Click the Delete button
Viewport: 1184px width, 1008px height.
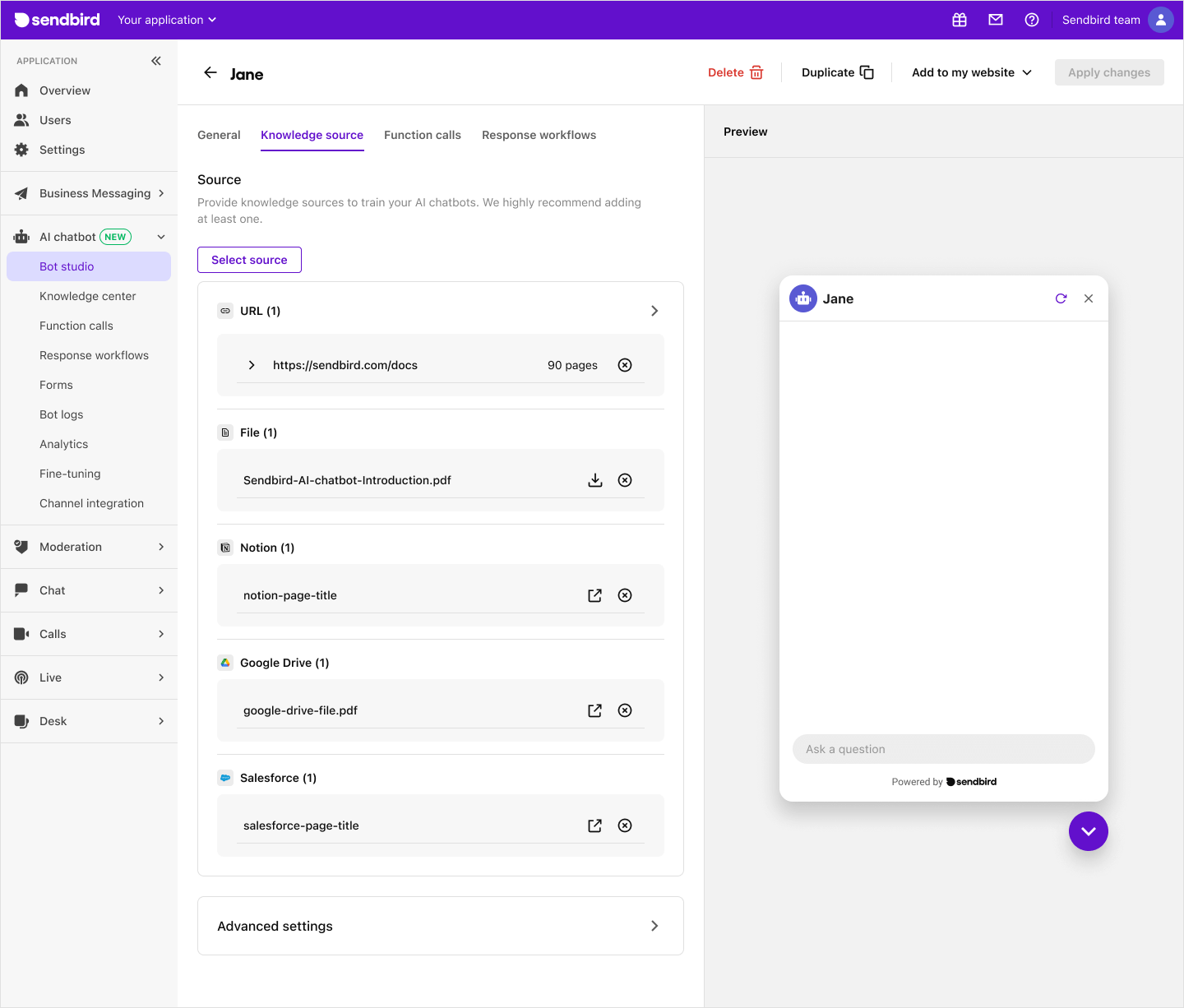(x=736, y=72)
